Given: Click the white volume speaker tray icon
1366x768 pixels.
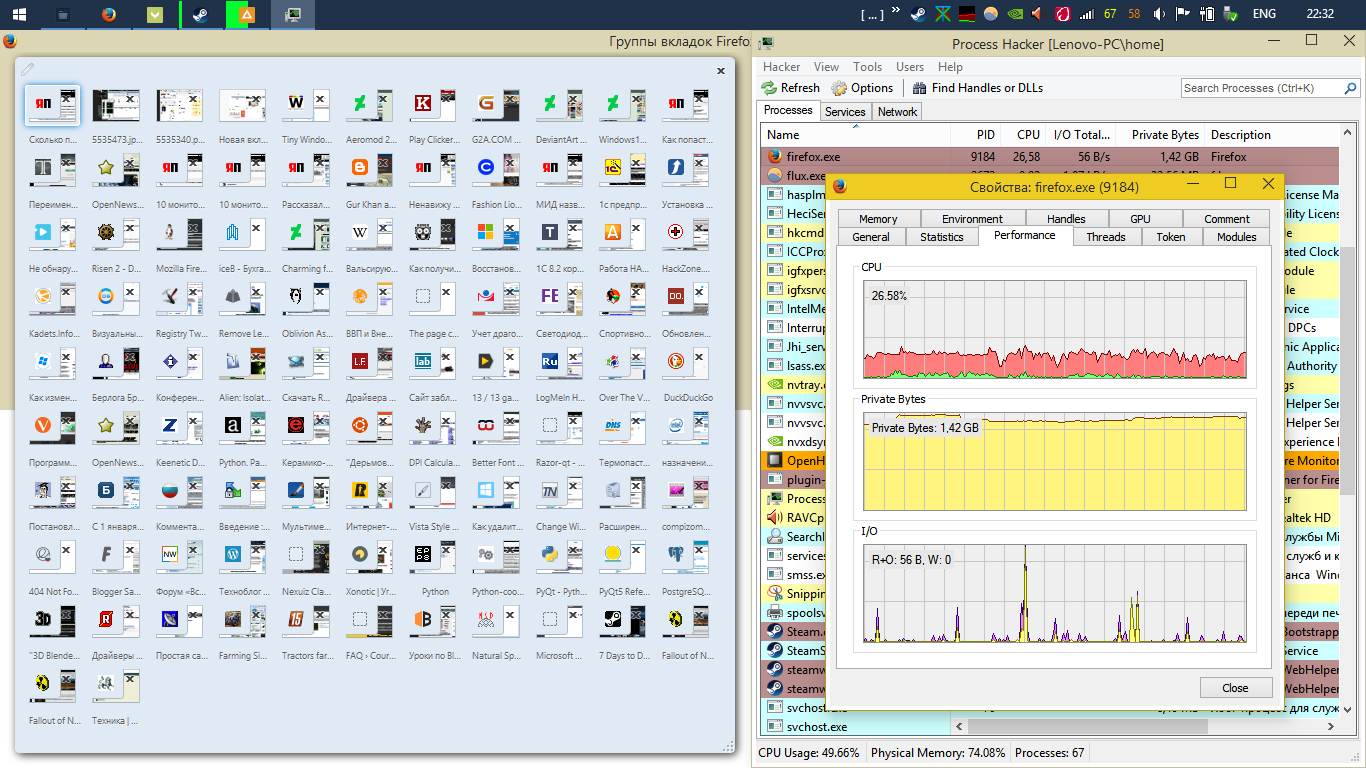Looking at the screenshot, I should pyautogui.click(x=1159, y=14).
